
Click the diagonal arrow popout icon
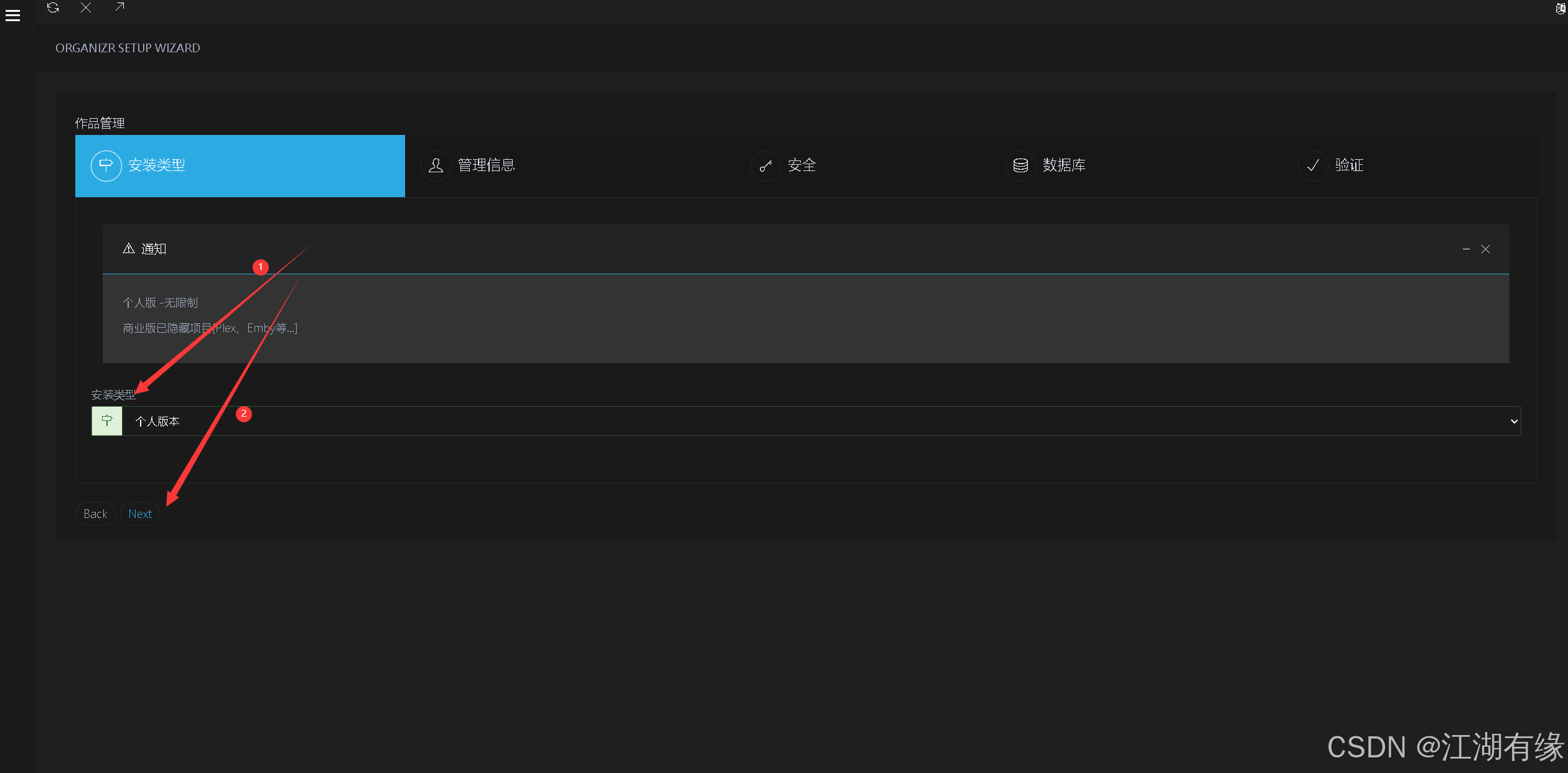point(119,7)
